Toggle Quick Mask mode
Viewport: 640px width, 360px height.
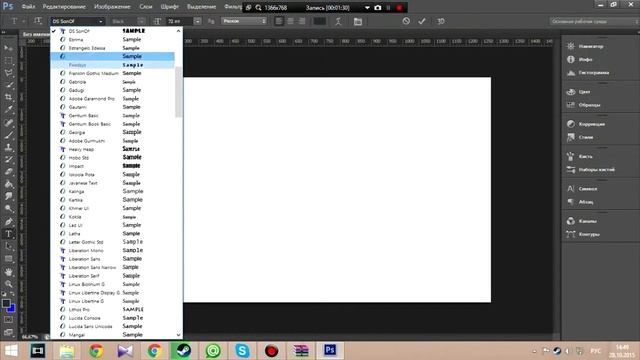[x=8, y=320]
